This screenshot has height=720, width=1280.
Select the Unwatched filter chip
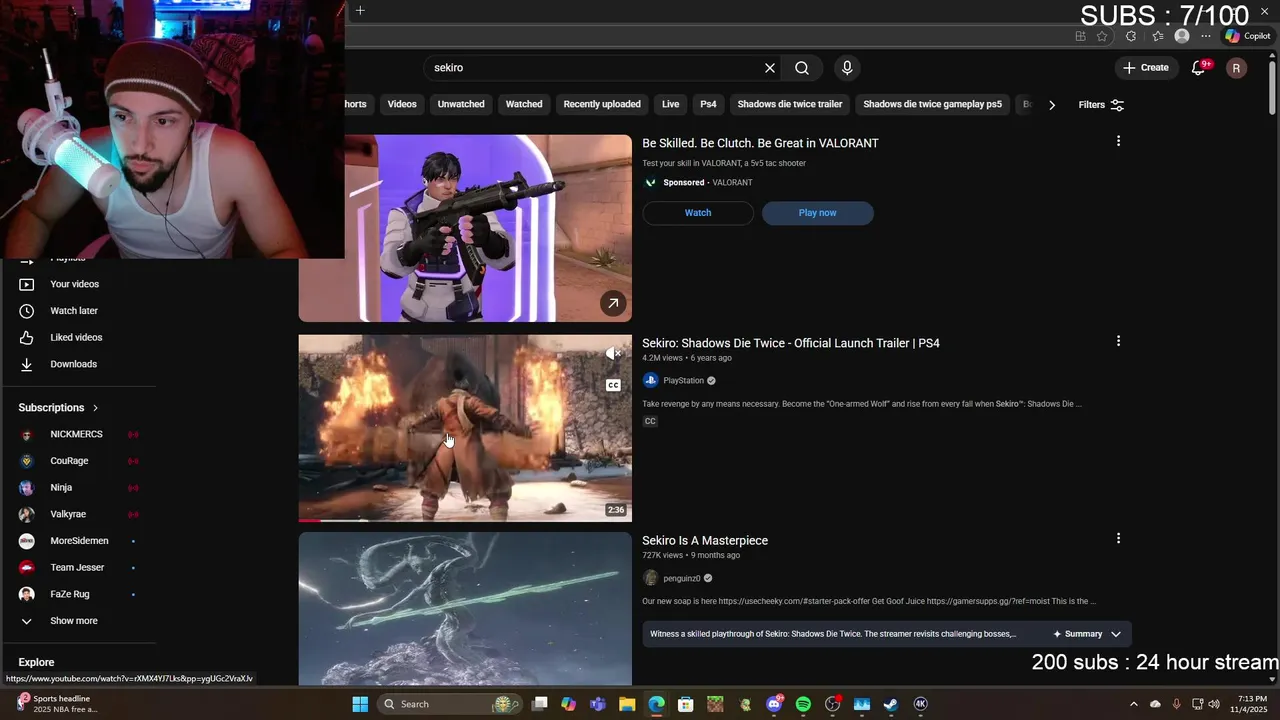461,104
